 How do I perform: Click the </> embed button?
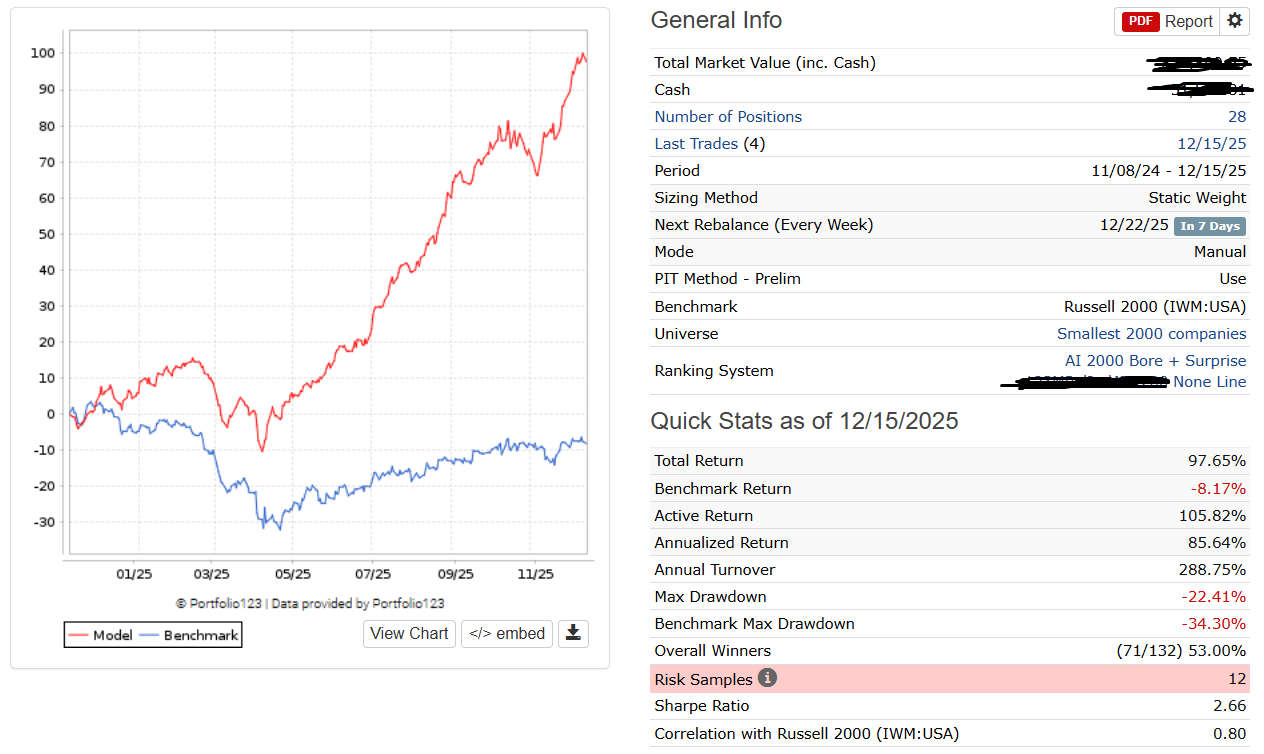coord(507,633)
